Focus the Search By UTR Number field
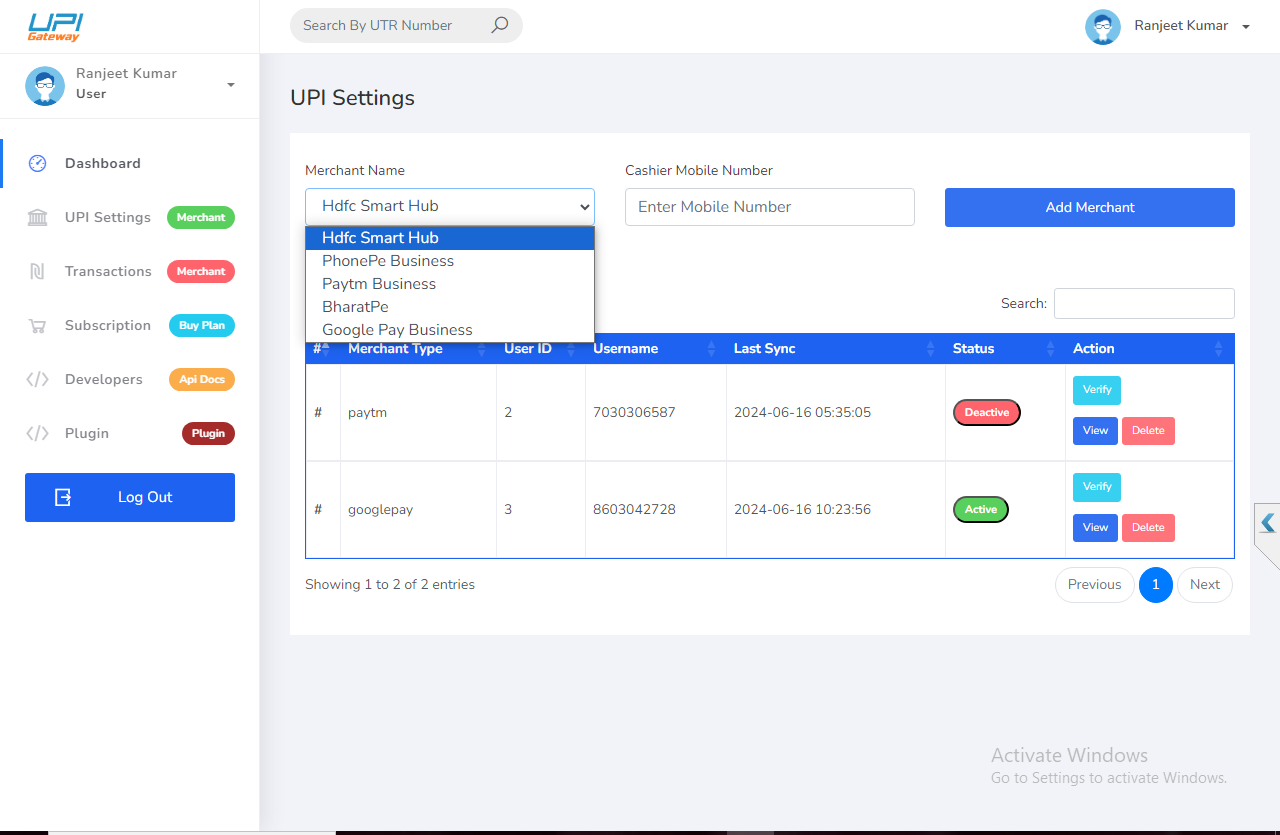 [x=392, y=25]
